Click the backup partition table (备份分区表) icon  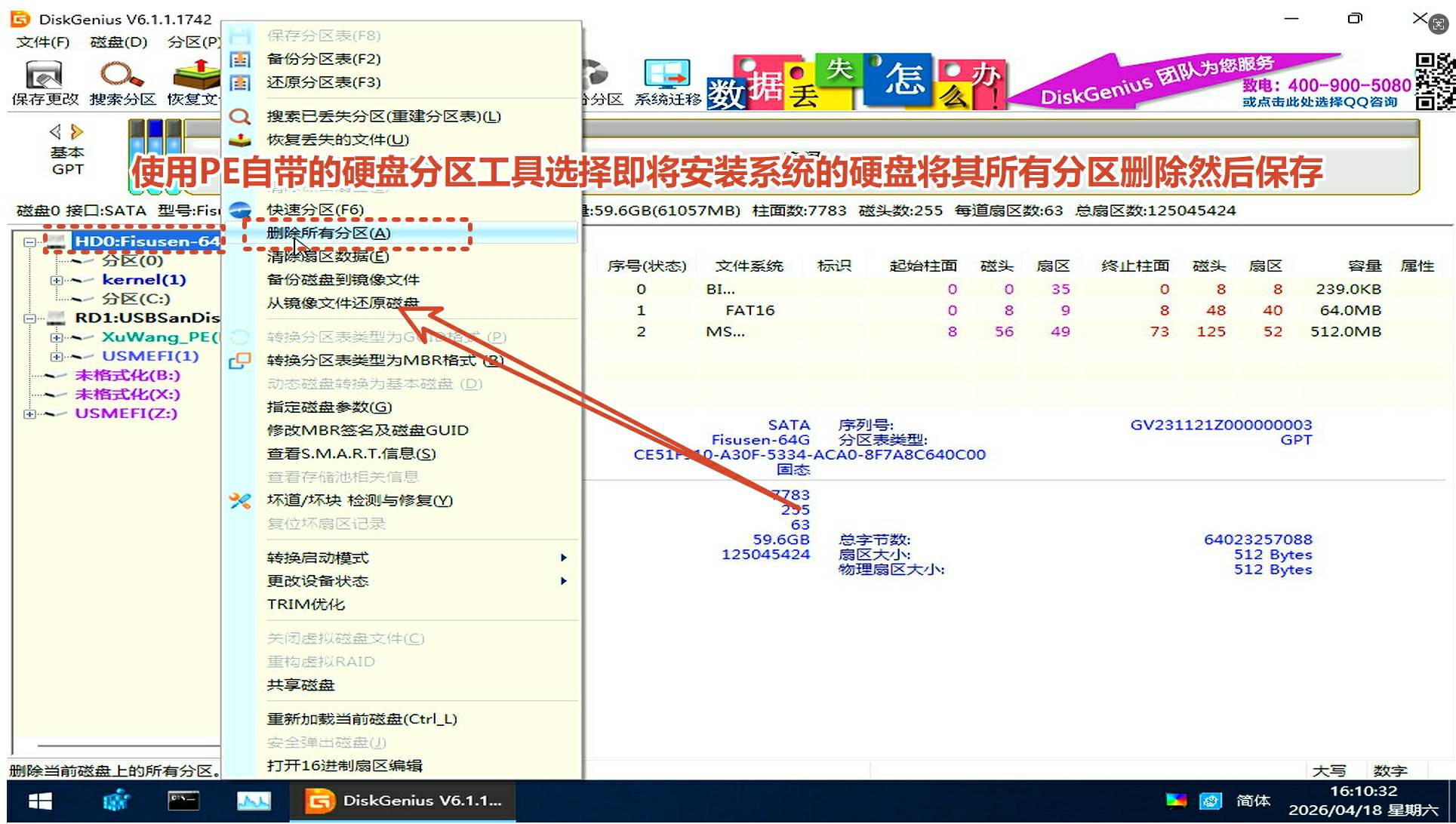240,59
